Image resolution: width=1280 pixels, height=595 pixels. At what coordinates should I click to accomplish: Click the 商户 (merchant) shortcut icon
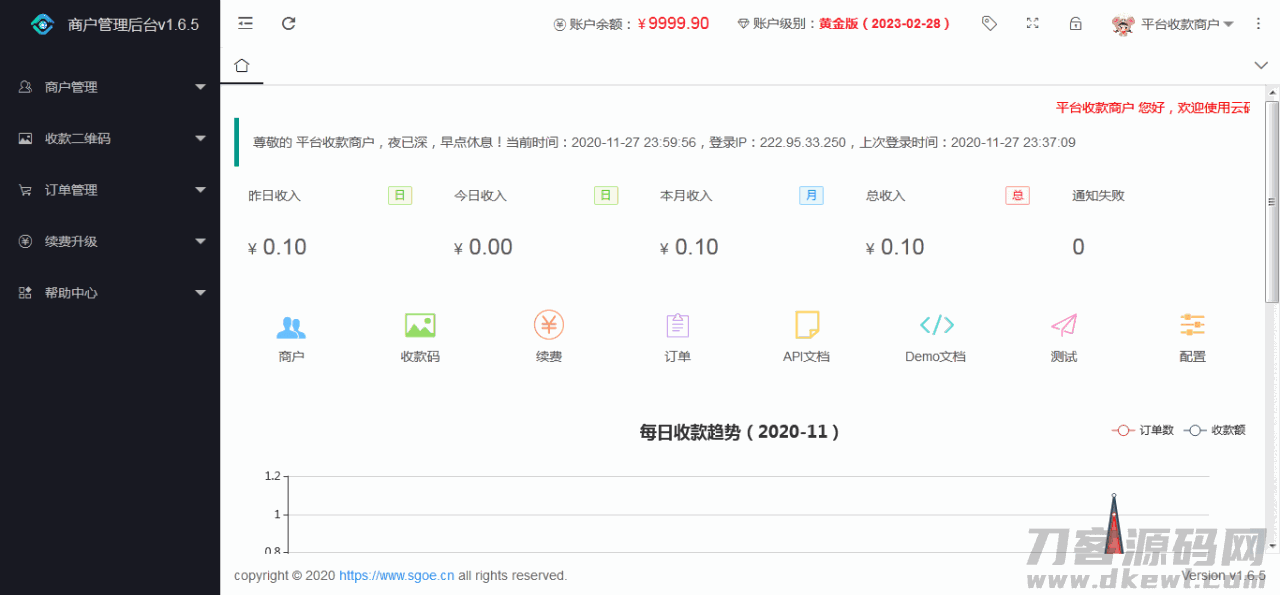pos(291,326)
